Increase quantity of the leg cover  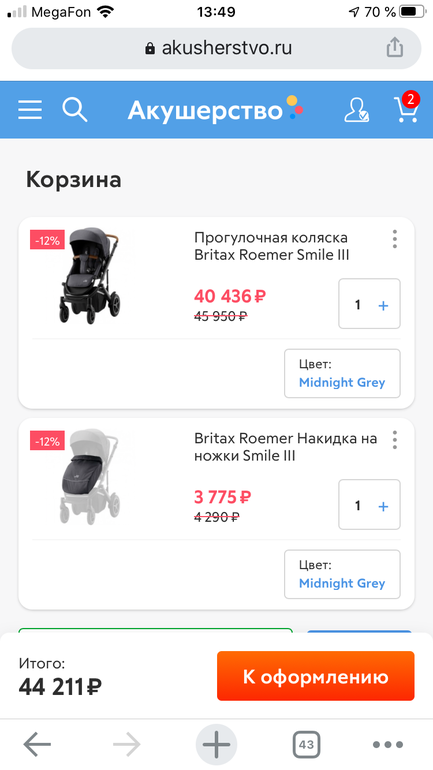pos(383,506)
